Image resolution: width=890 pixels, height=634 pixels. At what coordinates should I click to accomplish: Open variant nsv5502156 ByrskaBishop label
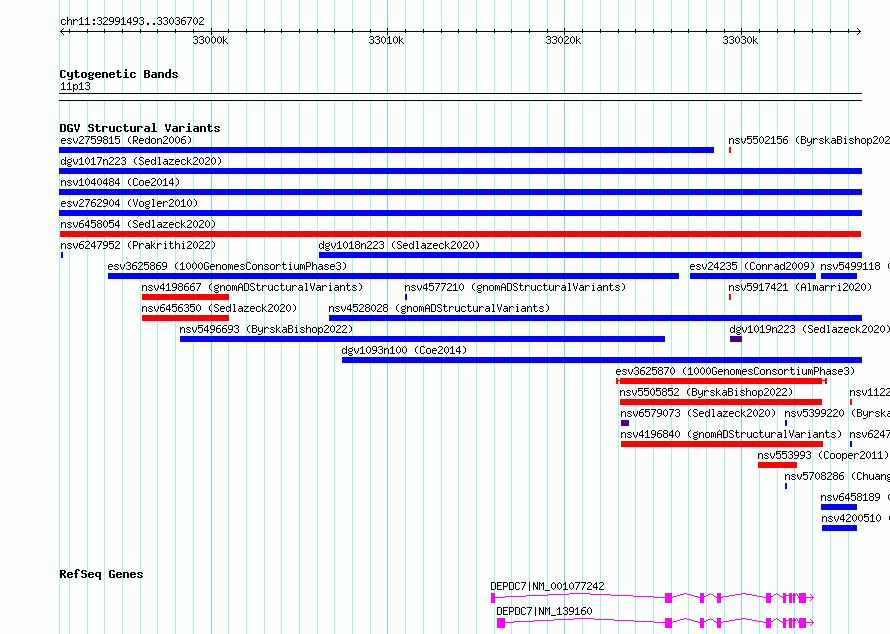(809, 140)
